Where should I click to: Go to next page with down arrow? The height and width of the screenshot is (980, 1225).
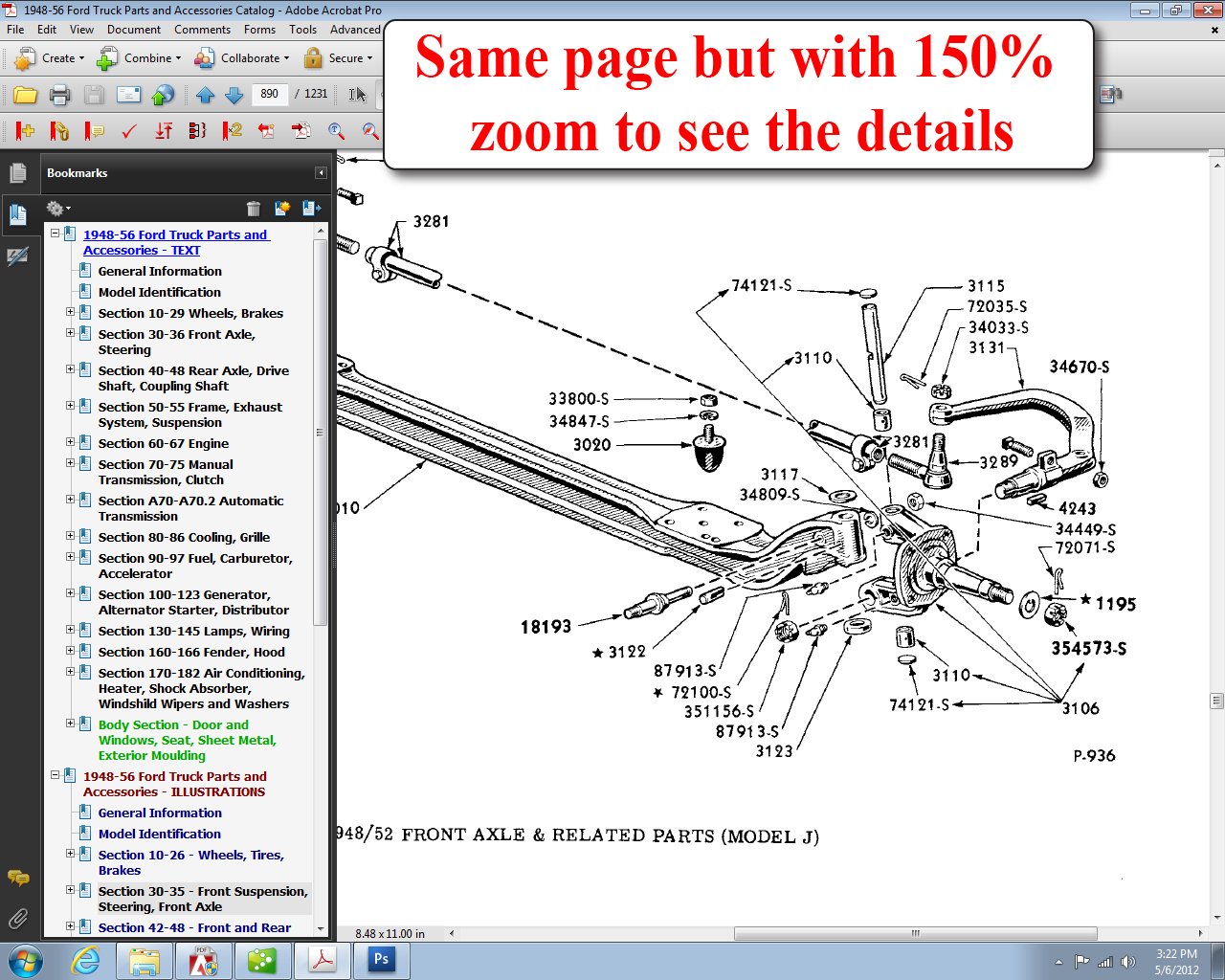tap(234, 95)
